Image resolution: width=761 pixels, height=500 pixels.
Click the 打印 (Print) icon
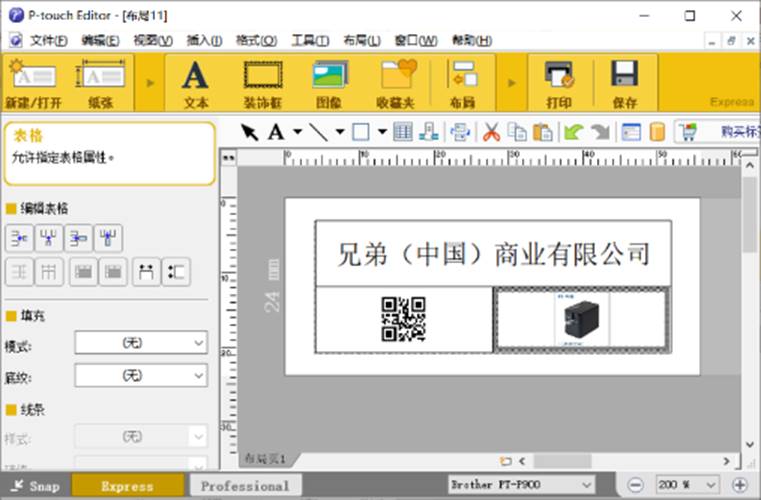click(559, 83)
